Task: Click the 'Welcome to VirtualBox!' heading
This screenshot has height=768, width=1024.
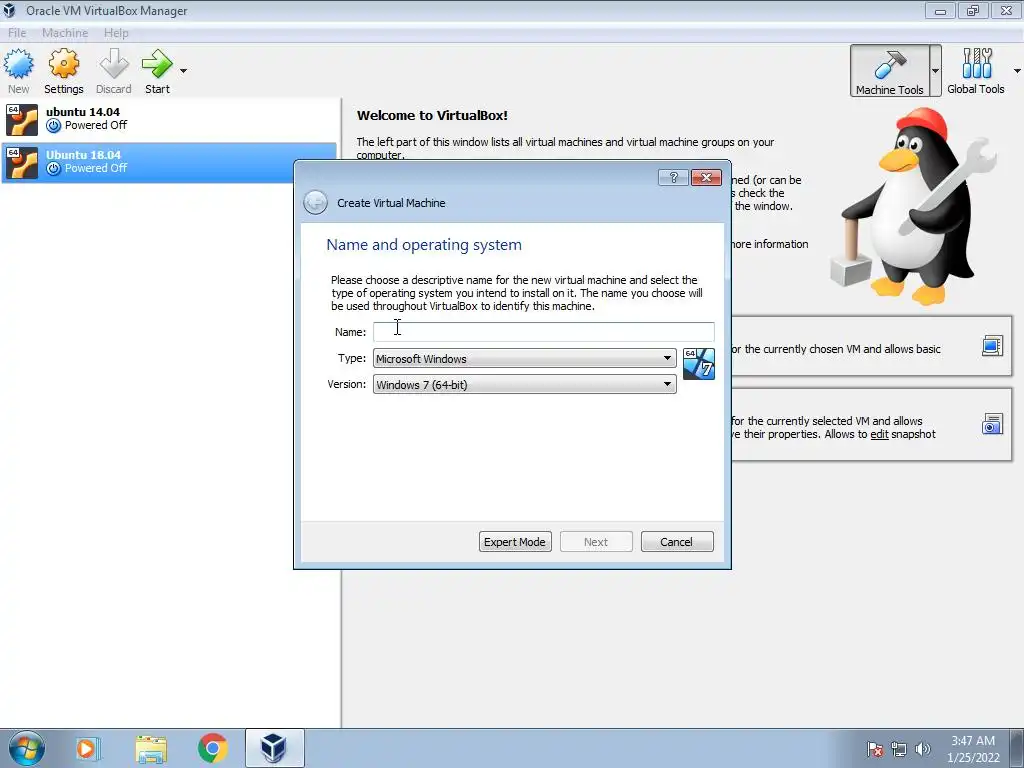Action: 432,116
